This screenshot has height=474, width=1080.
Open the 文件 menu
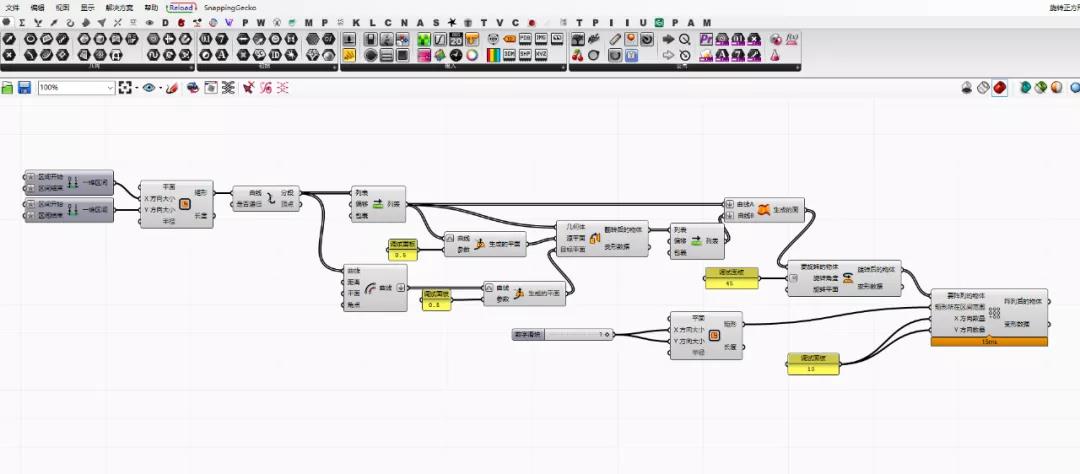coord(12,7)
